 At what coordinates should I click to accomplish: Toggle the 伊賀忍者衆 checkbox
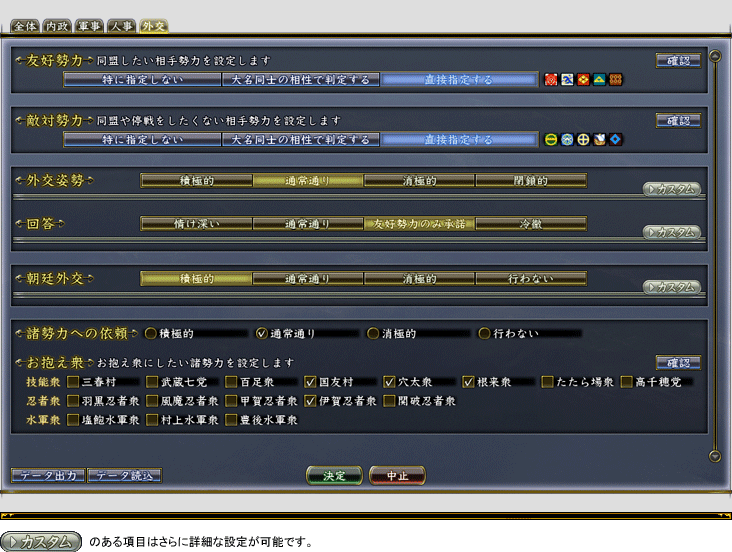point(311,401)
